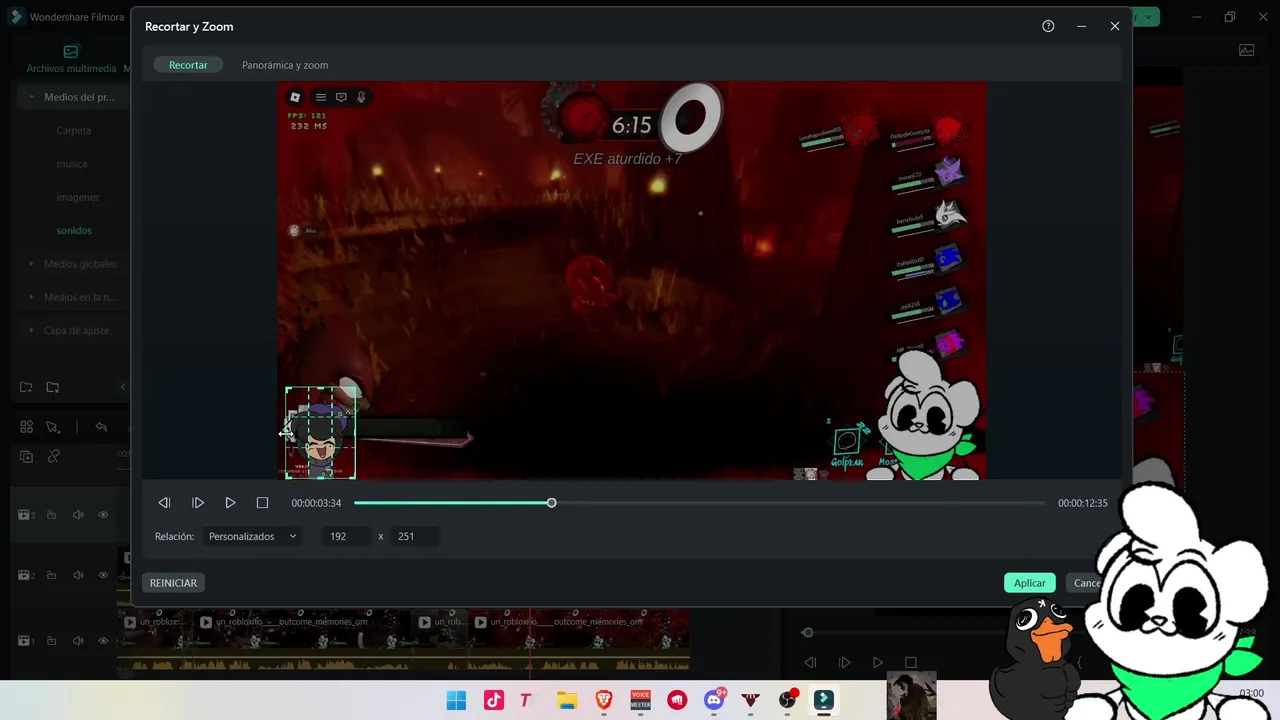Switch to the Recortar tab
This screenshot has width=1280, height=720.
coord(188,65)
